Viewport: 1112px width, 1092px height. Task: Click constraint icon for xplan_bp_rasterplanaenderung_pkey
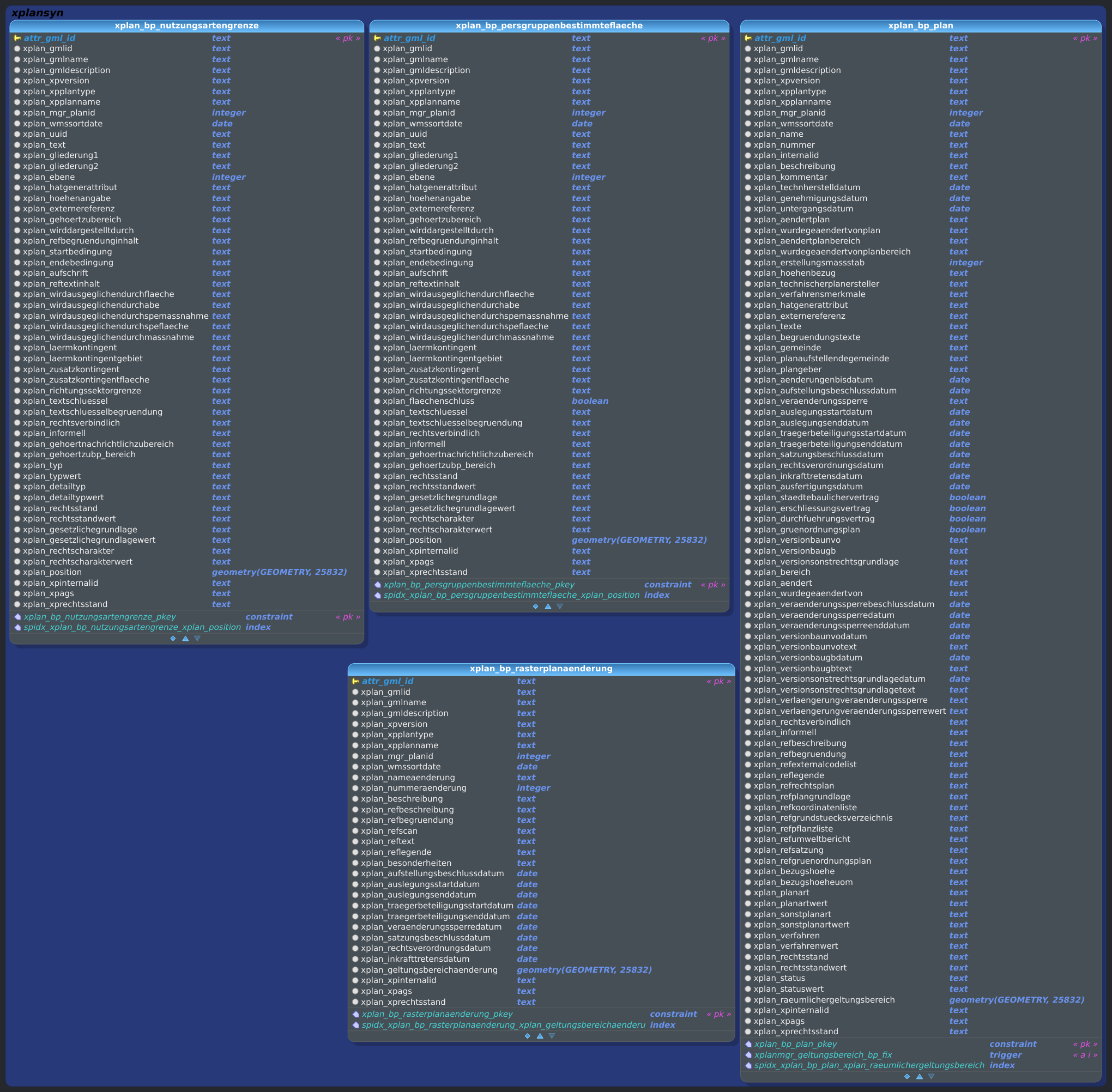356,1014
